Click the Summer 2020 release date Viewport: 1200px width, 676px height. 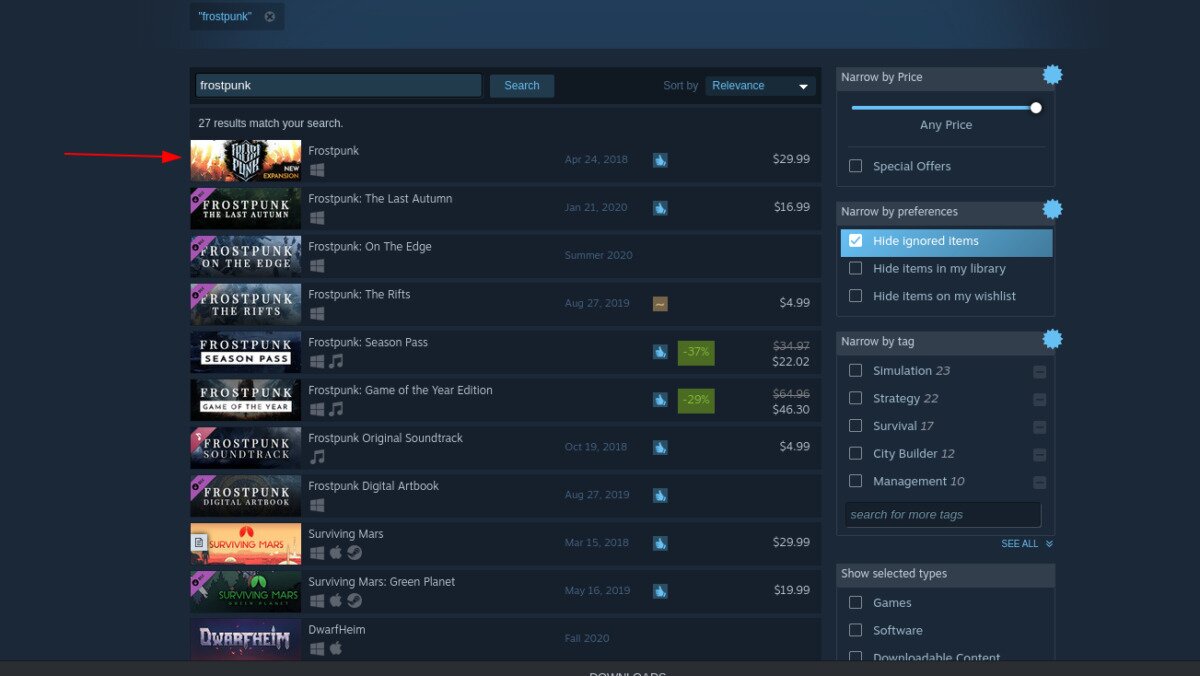point(599,255)
